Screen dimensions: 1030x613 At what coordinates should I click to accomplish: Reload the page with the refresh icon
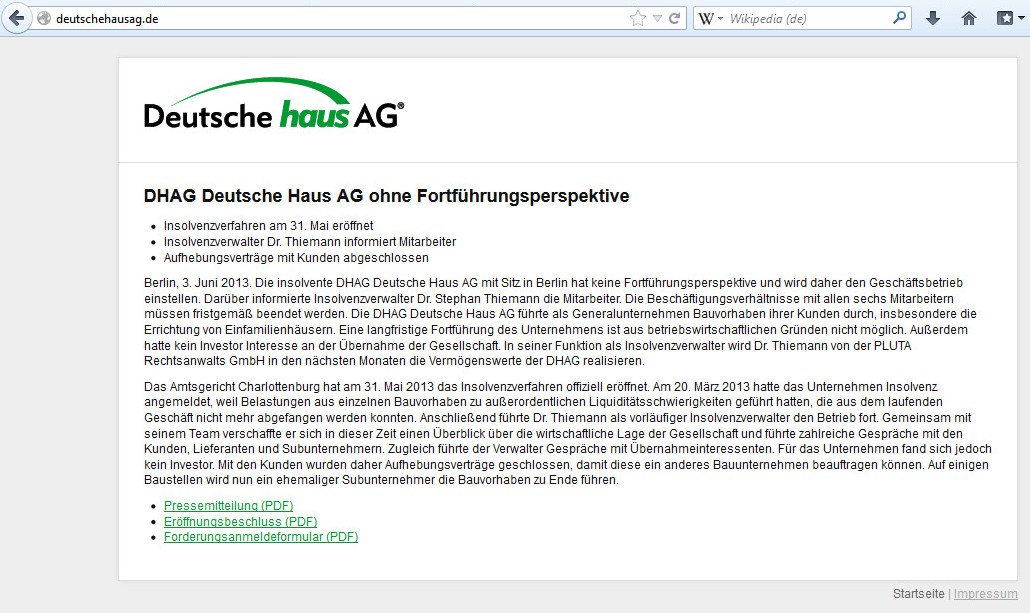tap(675, 18)
